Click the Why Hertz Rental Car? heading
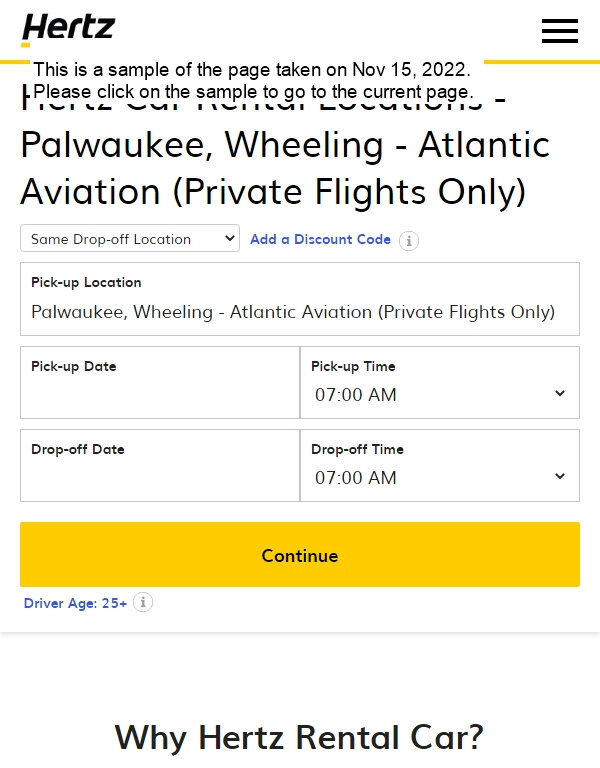 pos(299,737)
